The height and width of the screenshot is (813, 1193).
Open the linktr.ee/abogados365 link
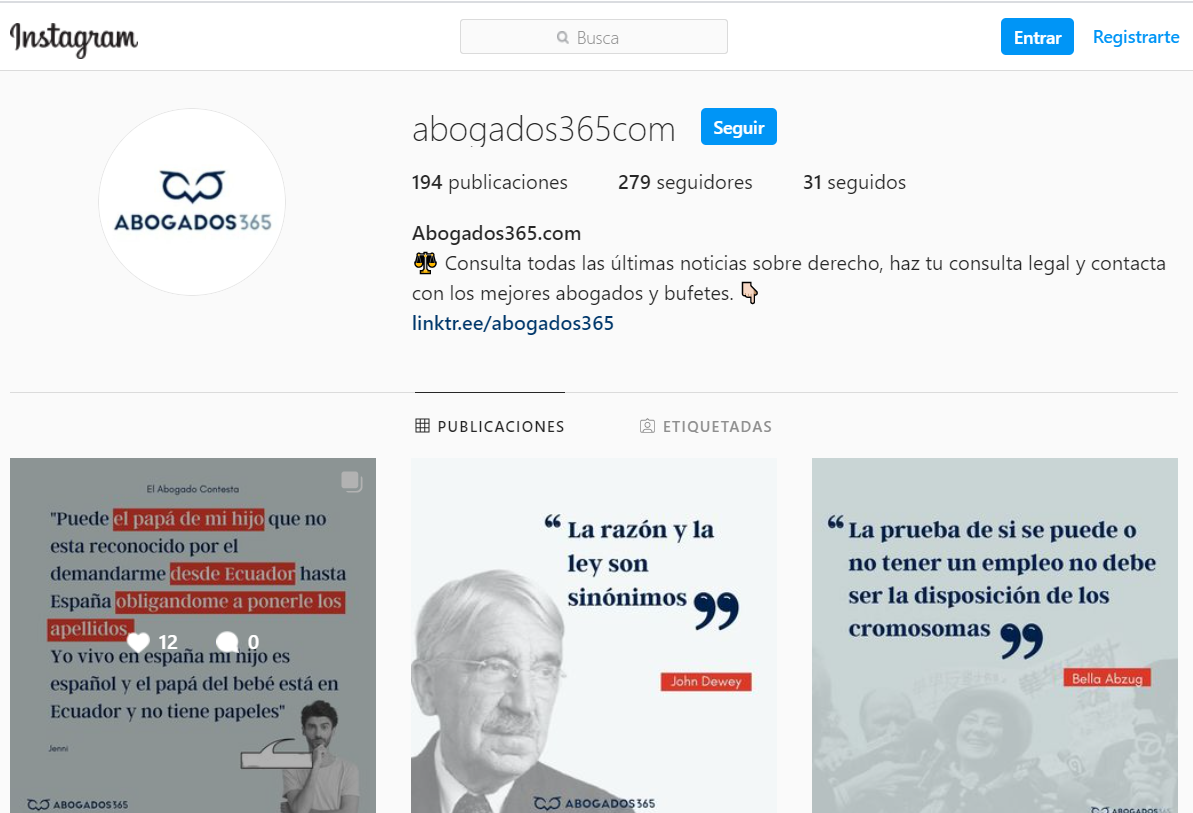[x=513, y=323]
